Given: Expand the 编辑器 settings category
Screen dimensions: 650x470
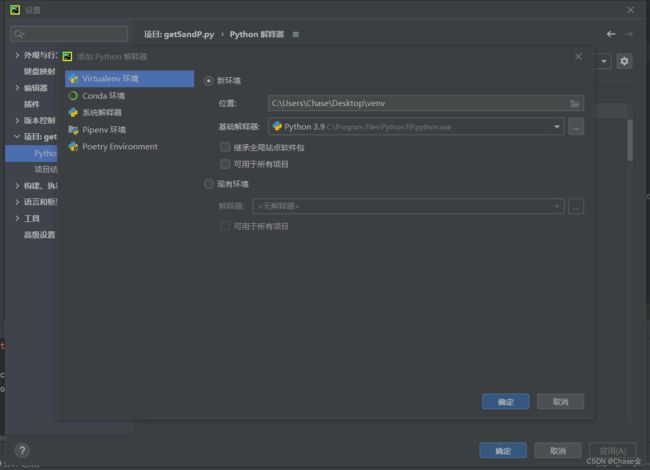Looking at the screenshot, I should (x=17, y=88).
